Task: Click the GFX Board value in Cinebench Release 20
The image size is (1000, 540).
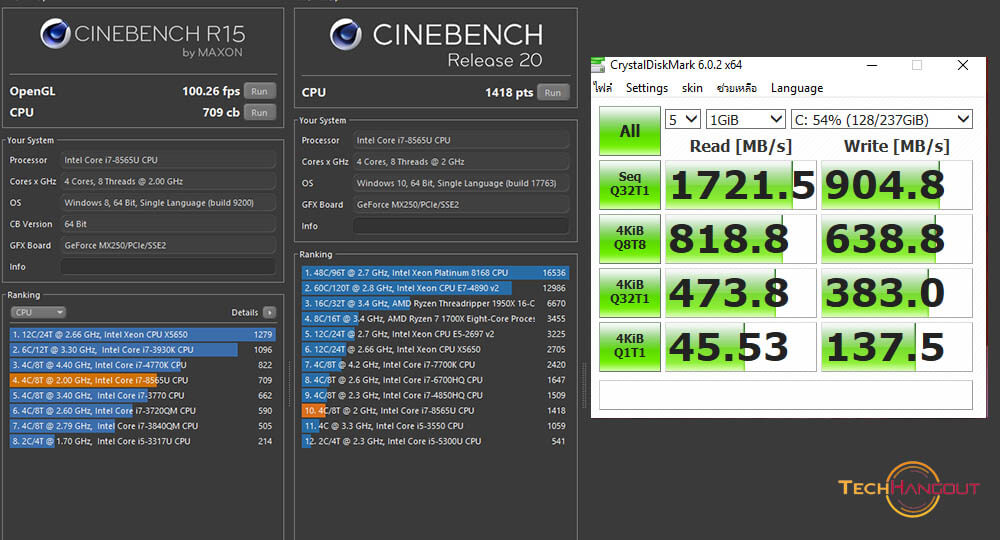Action: [x=460, y=205]
